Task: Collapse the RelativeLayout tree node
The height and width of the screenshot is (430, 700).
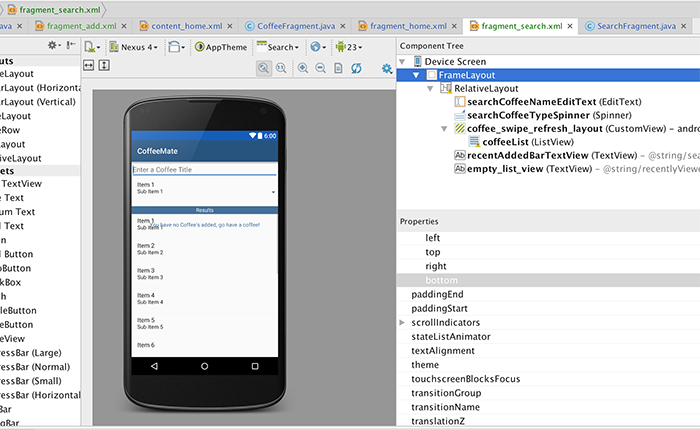Action: click(x=430, y=88)
